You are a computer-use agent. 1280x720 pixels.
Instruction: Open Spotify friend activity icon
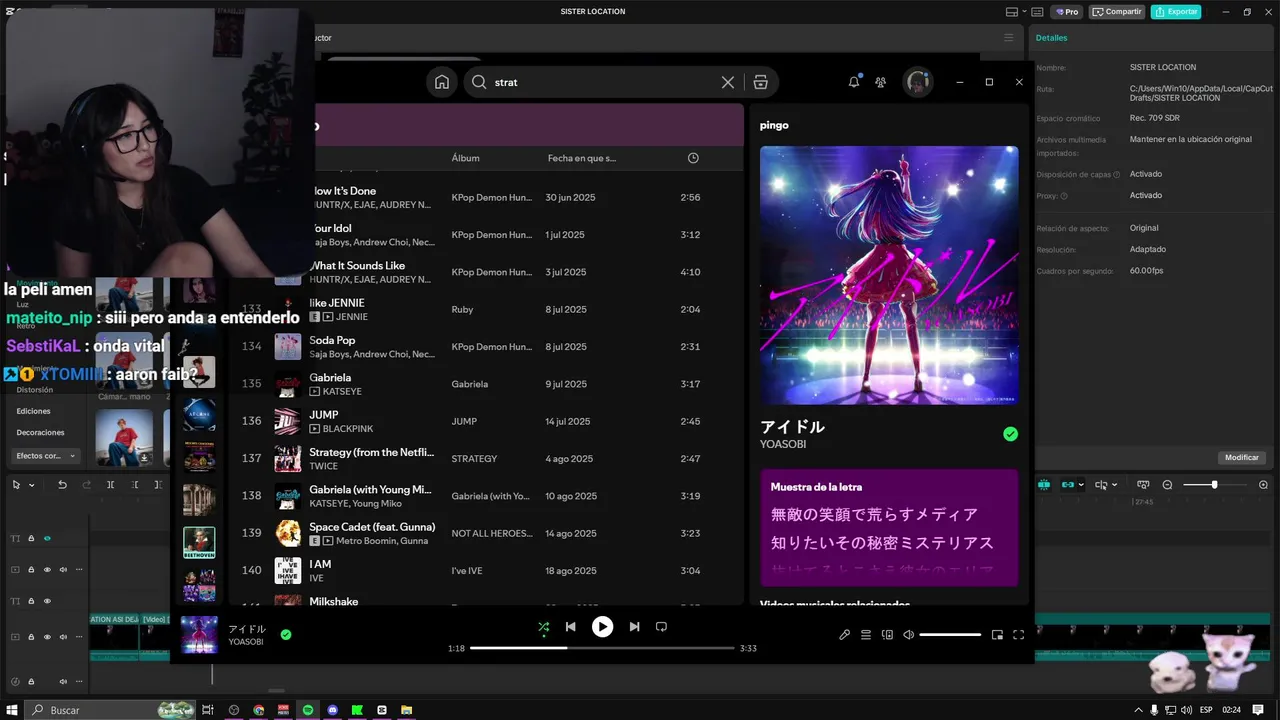tap(881, 82)
